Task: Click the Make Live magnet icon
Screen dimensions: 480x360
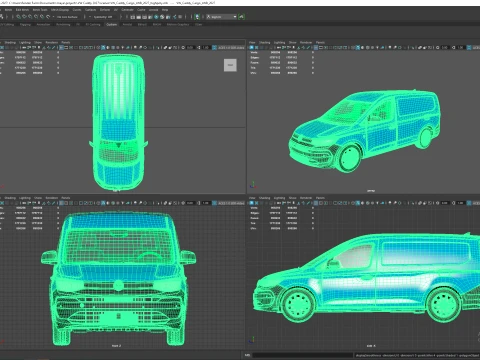Action: point(48,17)
